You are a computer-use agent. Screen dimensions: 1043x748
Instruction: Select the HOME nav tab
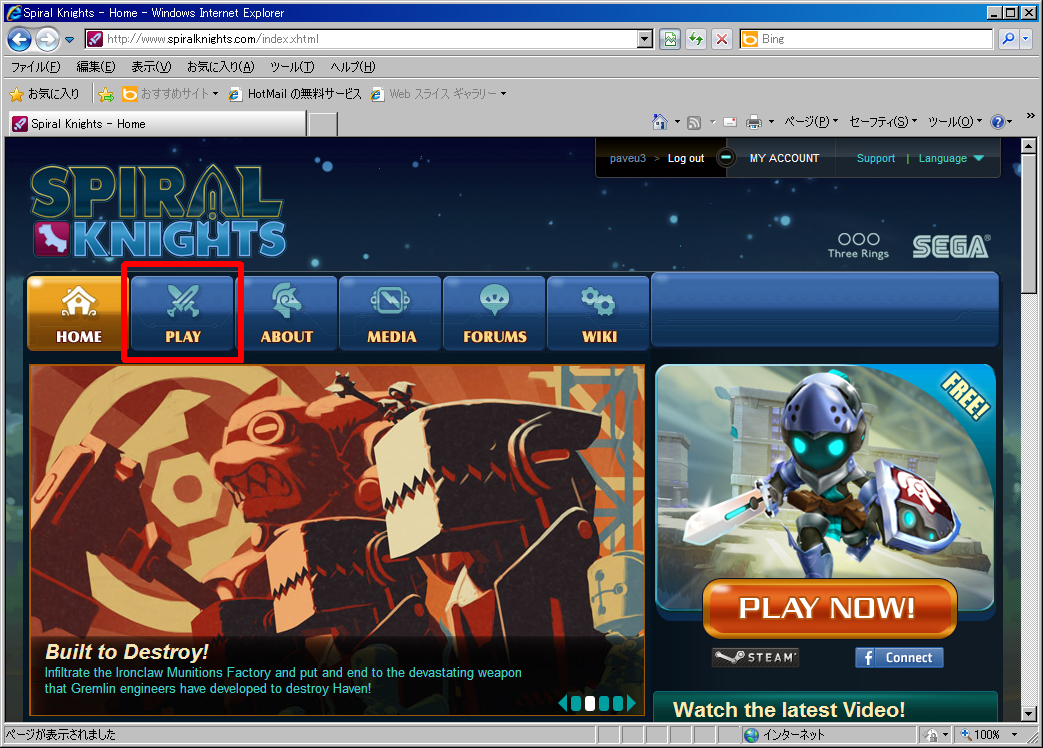78,313
